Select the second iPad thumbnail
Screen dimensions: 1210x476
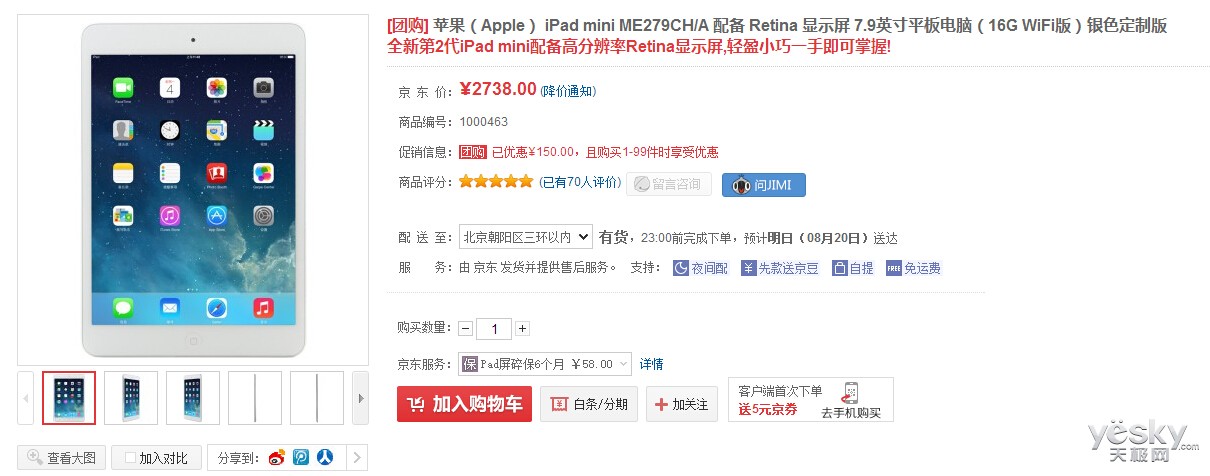pyautogui.click(x=131, y=399)
